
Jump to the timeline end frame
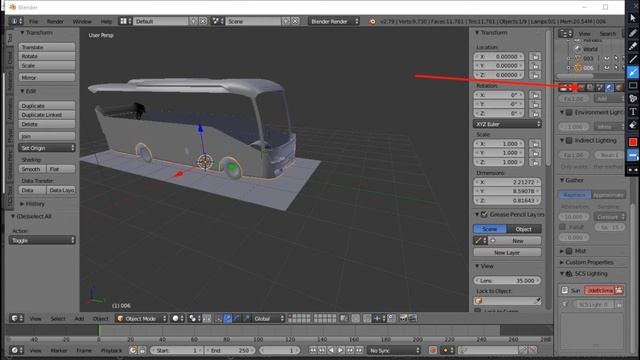pos(360,350)
